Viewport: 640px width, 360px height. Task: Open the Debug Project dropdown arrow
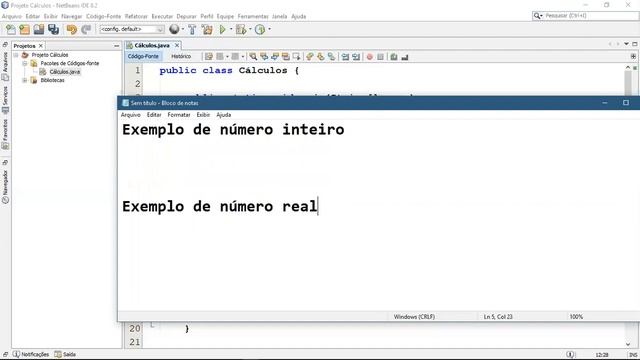(x=250, y=29)
